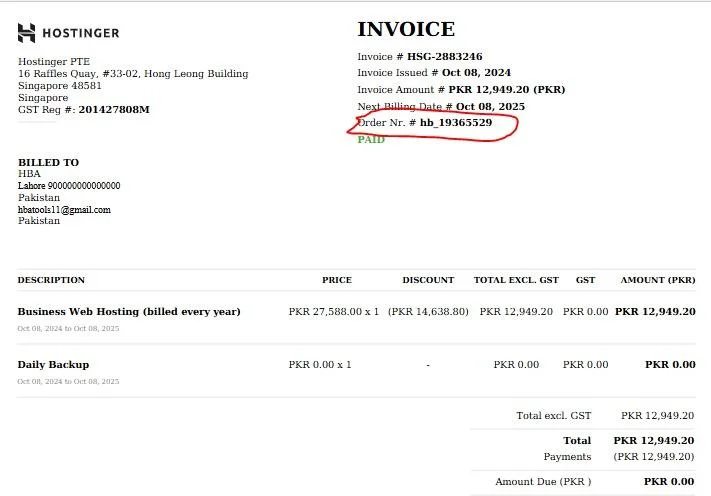
Task: Select the HOSTINGER brand name text
Action: (x=81, y=33)
